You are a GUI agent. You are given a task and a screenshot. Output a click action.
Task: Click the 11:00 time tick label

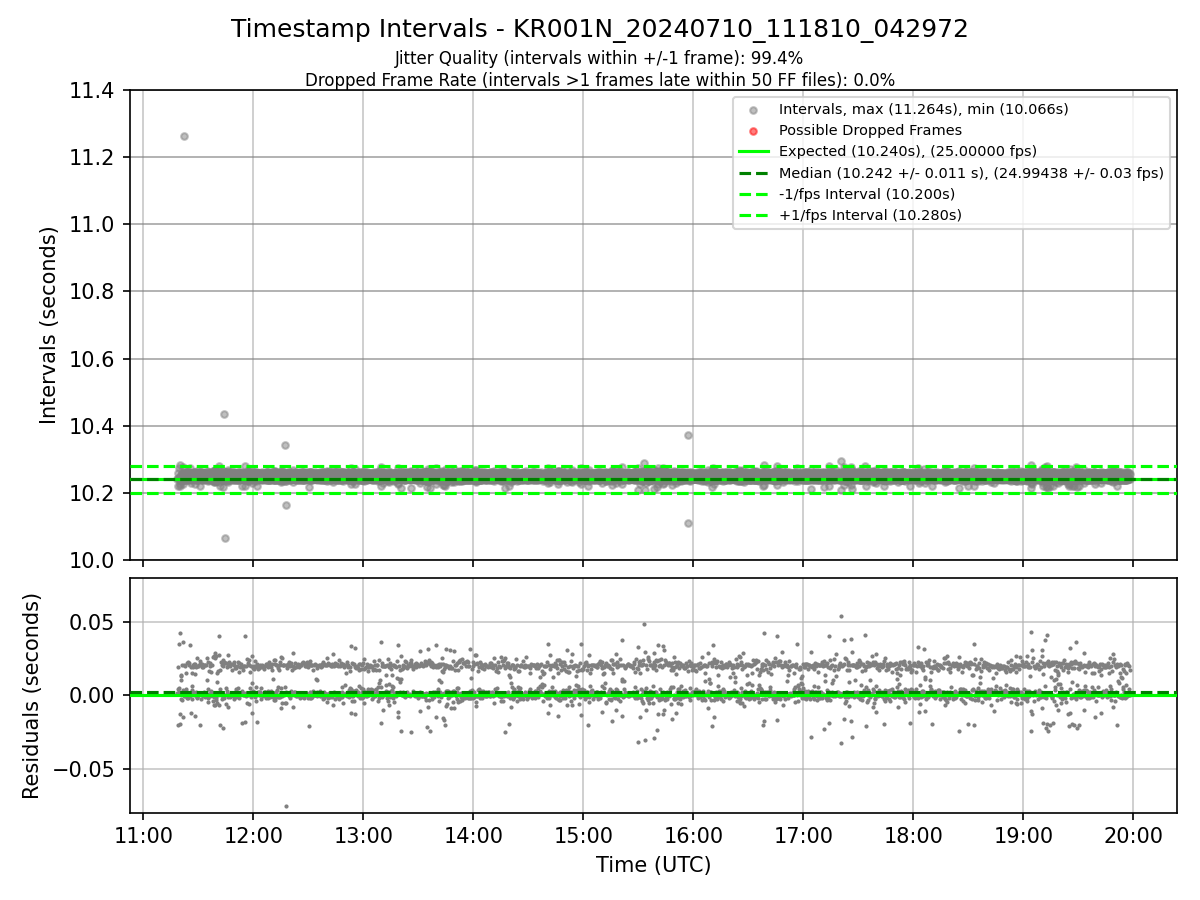tap(143, 834)
